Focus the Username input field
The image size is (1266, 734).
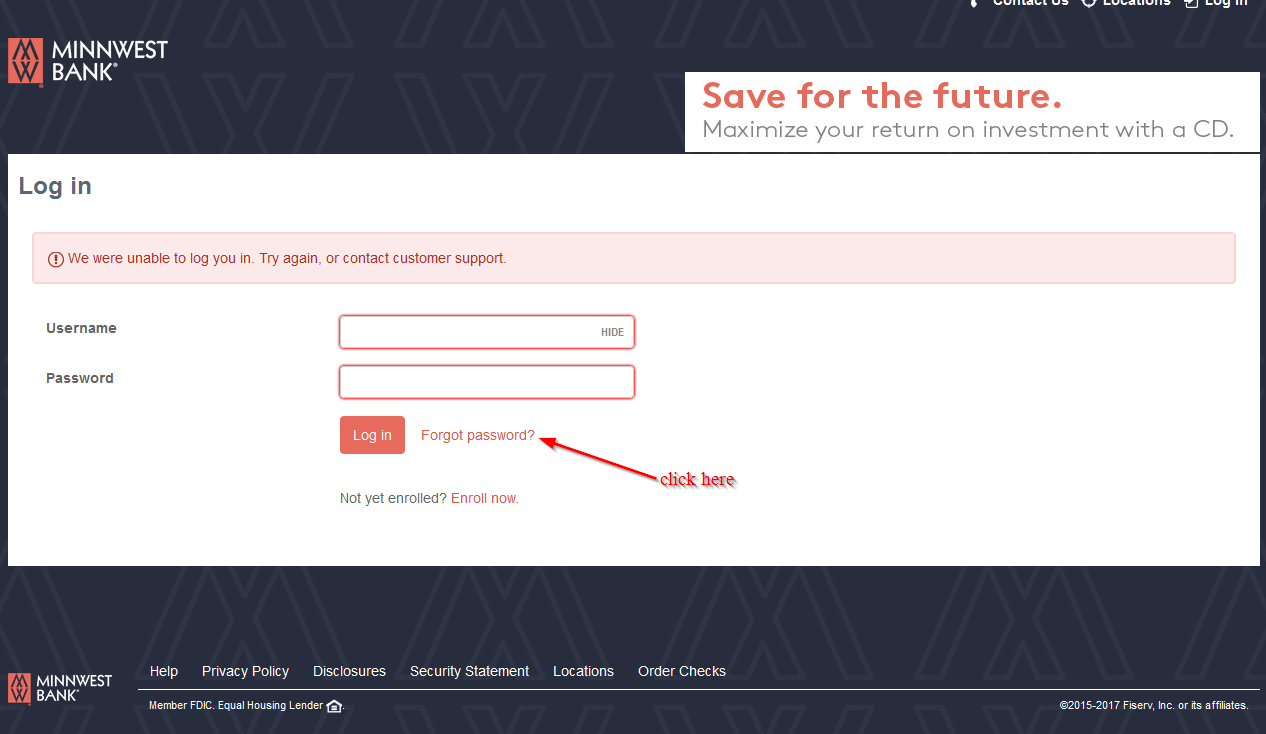pyautogui.click(x=487, y=332)
